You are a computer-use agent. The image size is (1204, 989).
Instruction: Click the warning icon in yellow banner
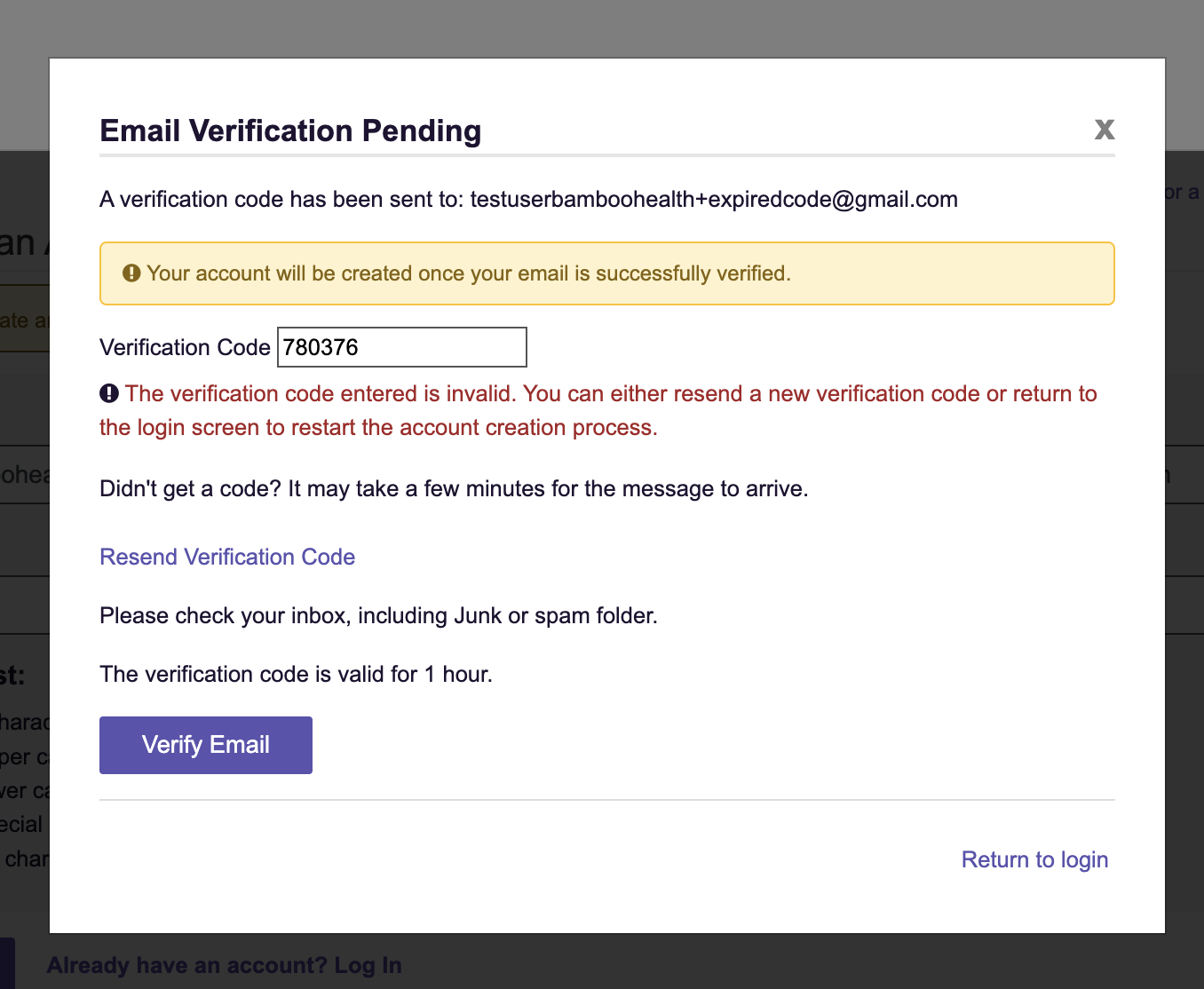(x=131, y=273)
